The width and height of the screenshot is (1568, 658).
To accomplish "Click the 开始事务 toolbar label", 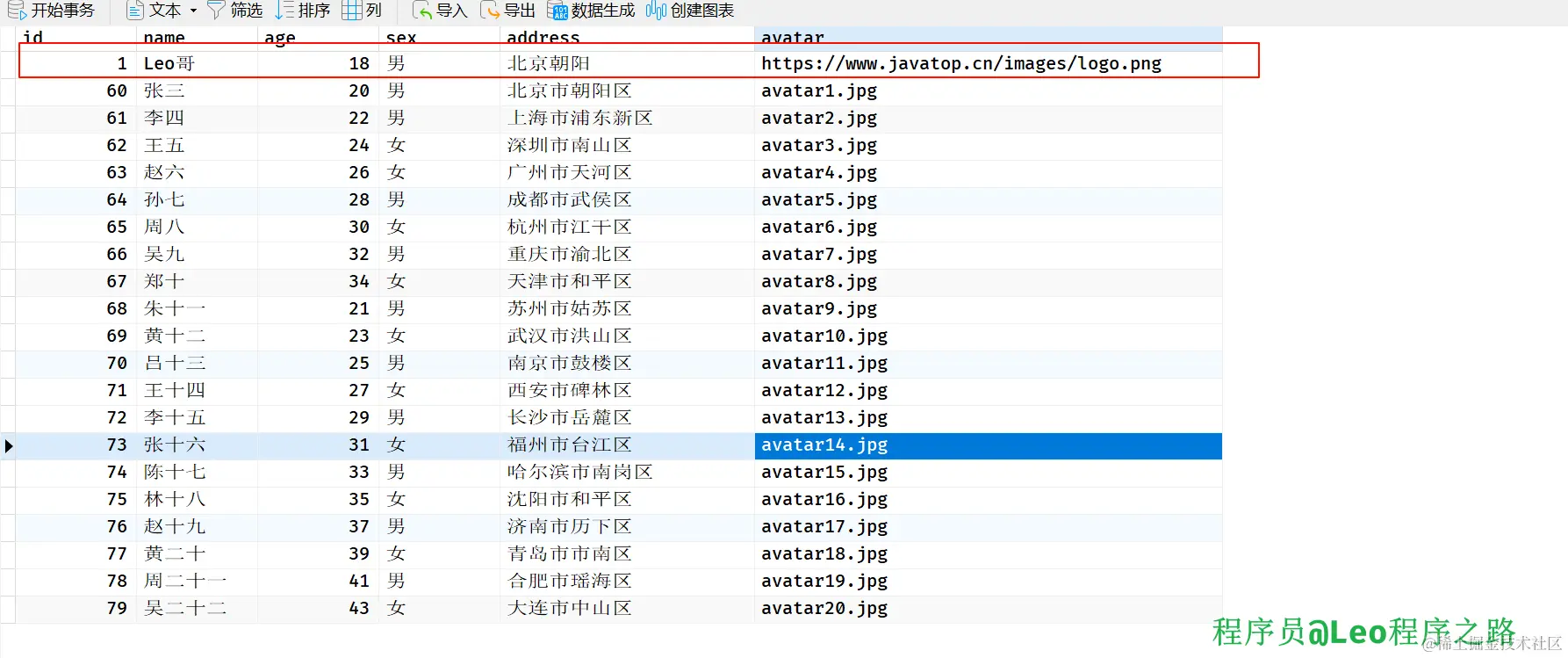I will [x=63, y=11].
